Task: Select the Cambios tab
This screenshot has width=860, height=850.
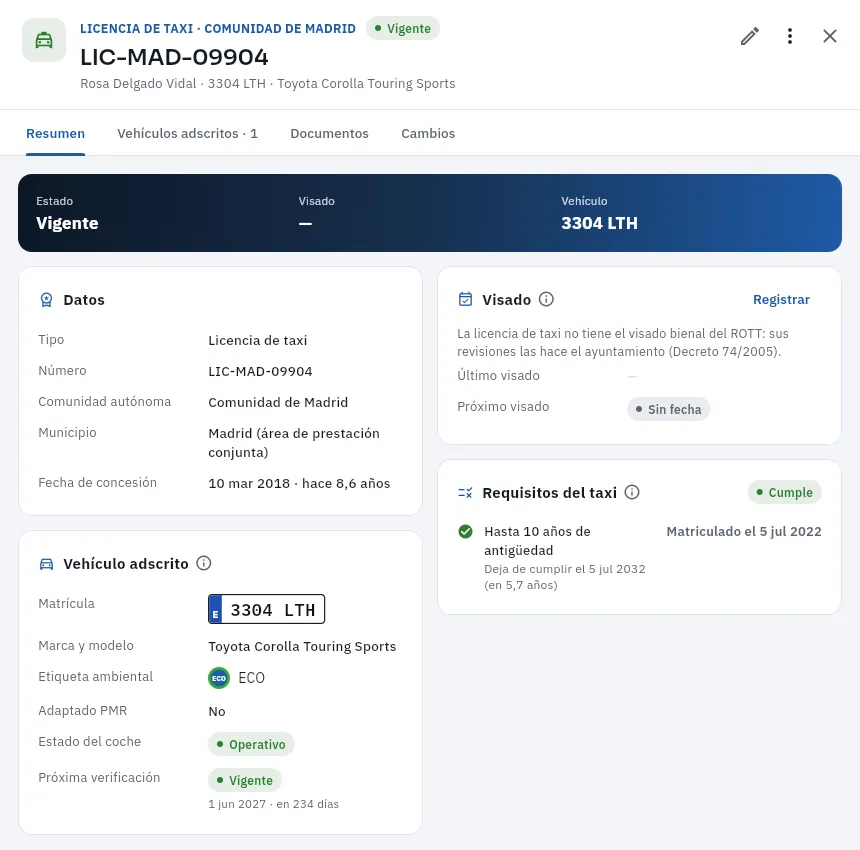Action: [428, 133]
